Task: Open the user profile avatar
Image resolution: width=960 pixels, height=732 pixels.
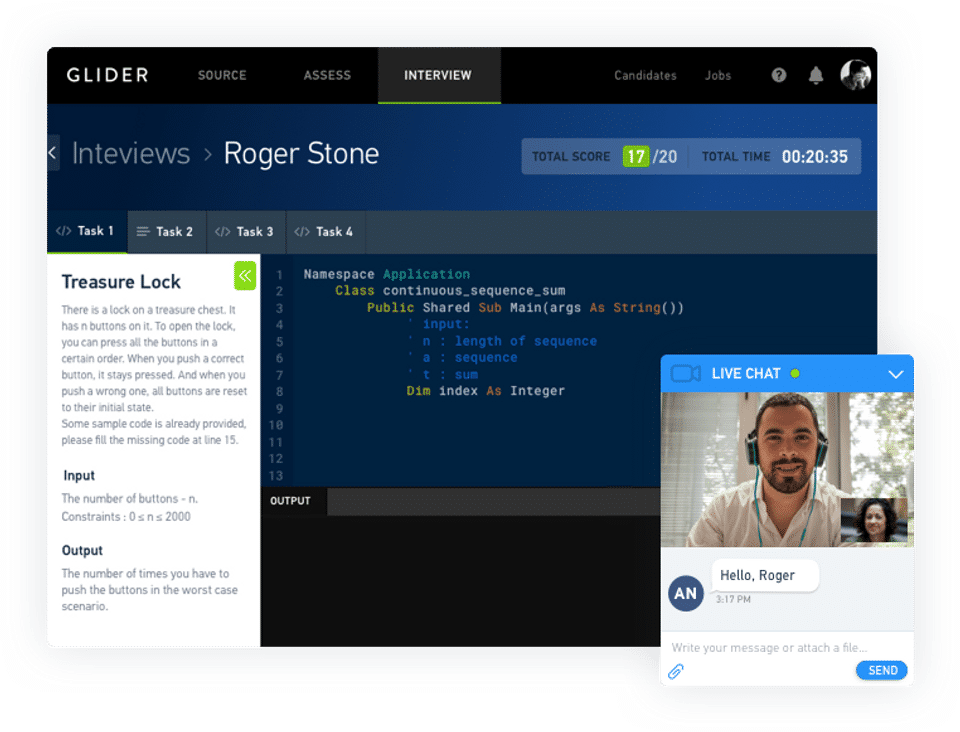Action: pyautogui.click(x=855, y=75)
